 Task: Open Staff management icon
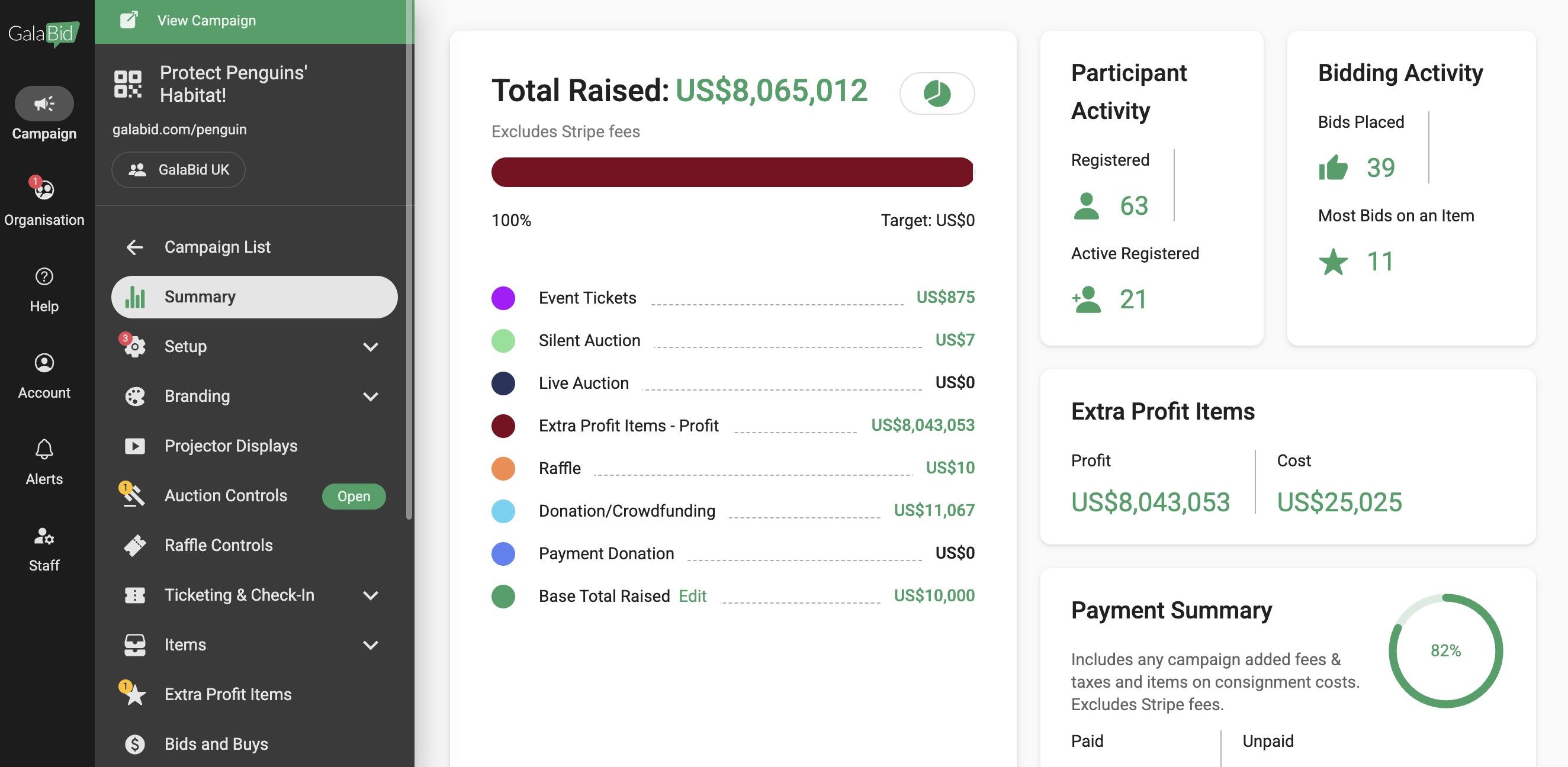coord(44,536)
